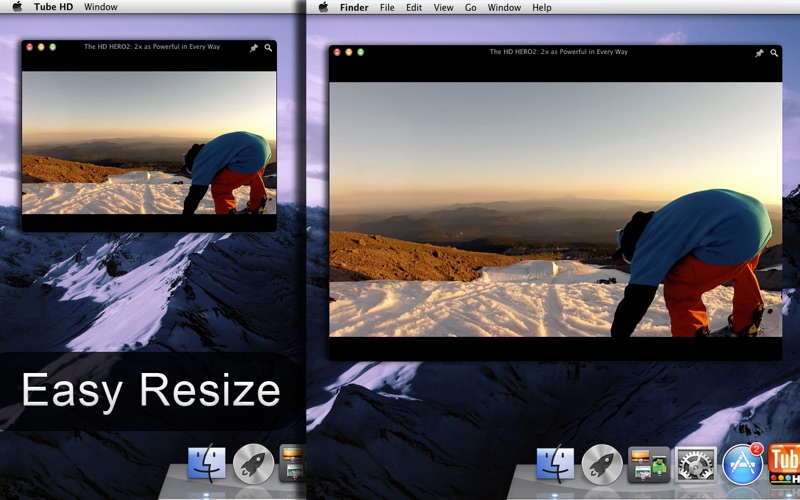The height and width of the screenshot is (500, 800).
Task: Open the View menu
Action: tap(443, 7)
